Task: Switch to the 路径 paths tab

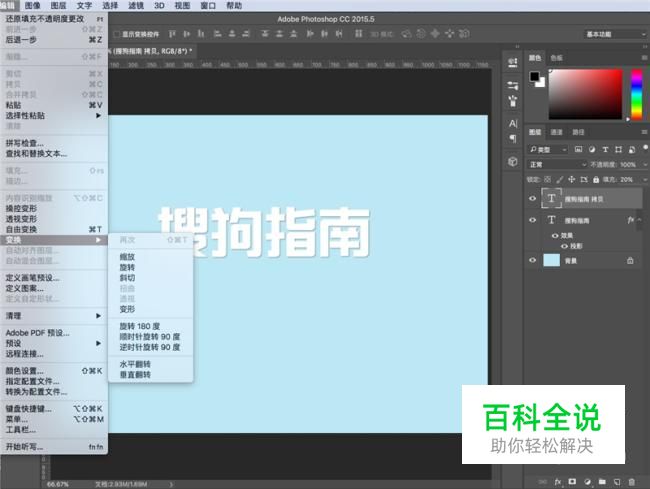Action: (x=578, y=132)
